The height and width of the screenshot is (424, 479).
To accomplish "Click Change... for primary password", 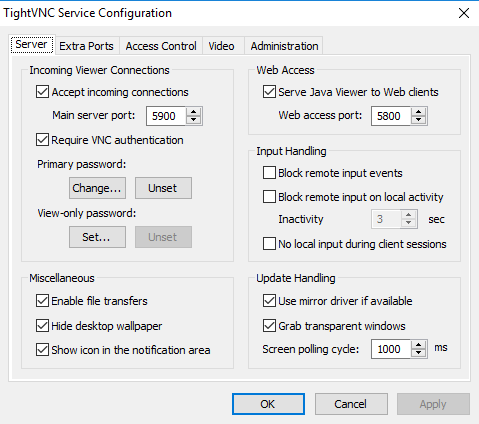I will 97,188.
